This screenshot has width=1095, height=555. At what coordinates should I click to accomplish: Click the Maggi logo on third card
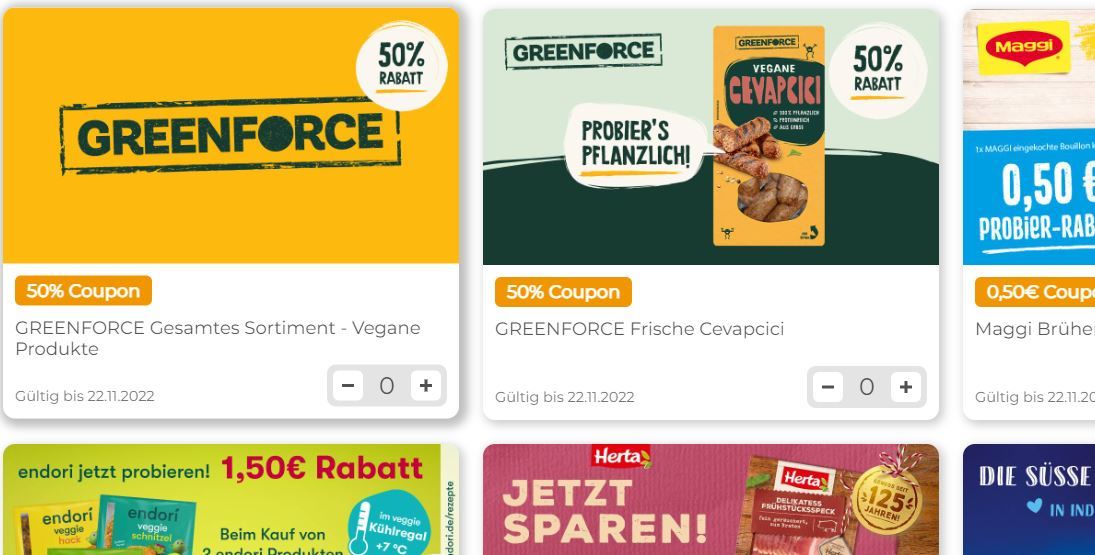(1024, 47)
